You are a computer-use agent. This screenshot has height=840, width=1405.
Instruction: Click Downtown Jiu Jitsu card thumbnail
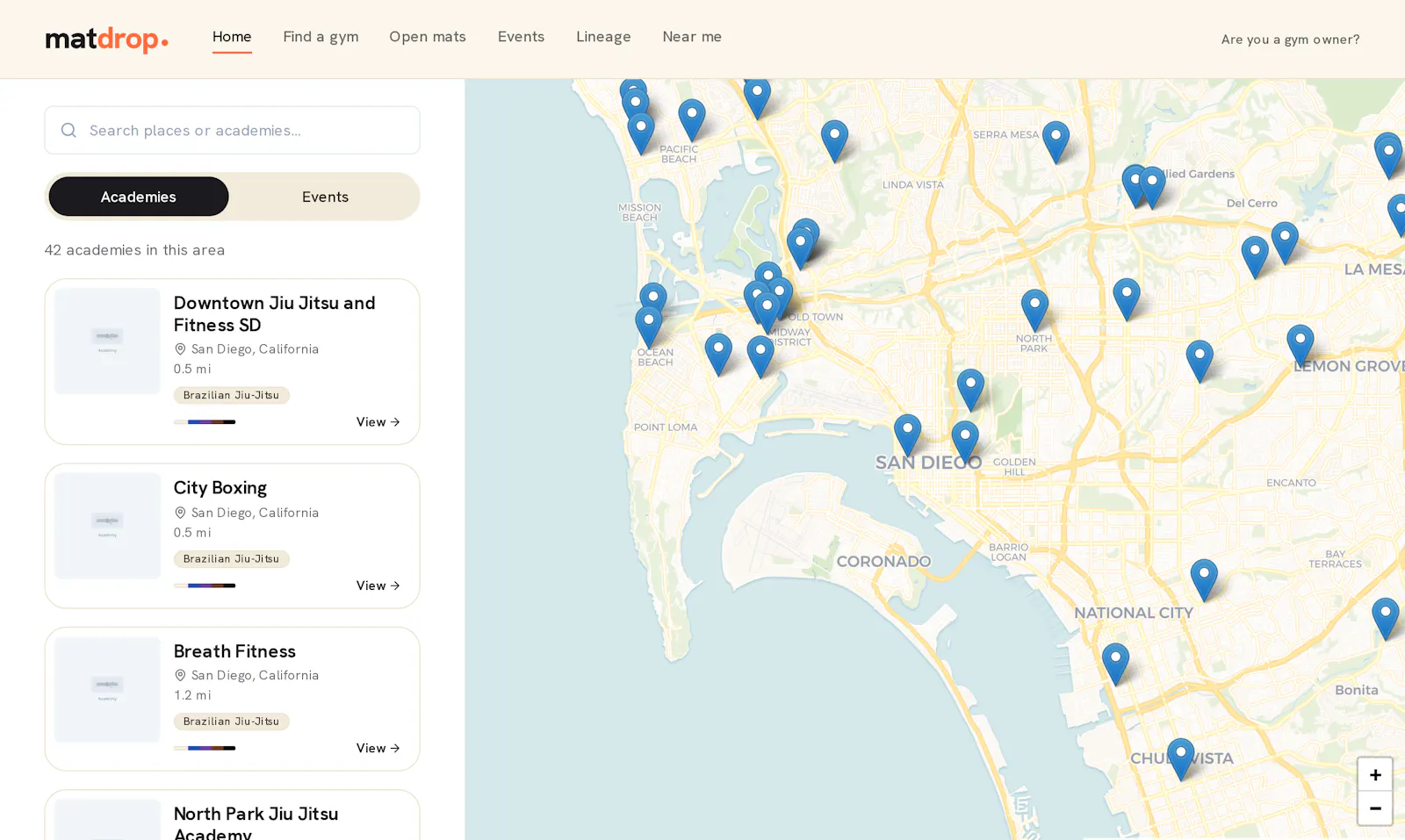(107, 341)
